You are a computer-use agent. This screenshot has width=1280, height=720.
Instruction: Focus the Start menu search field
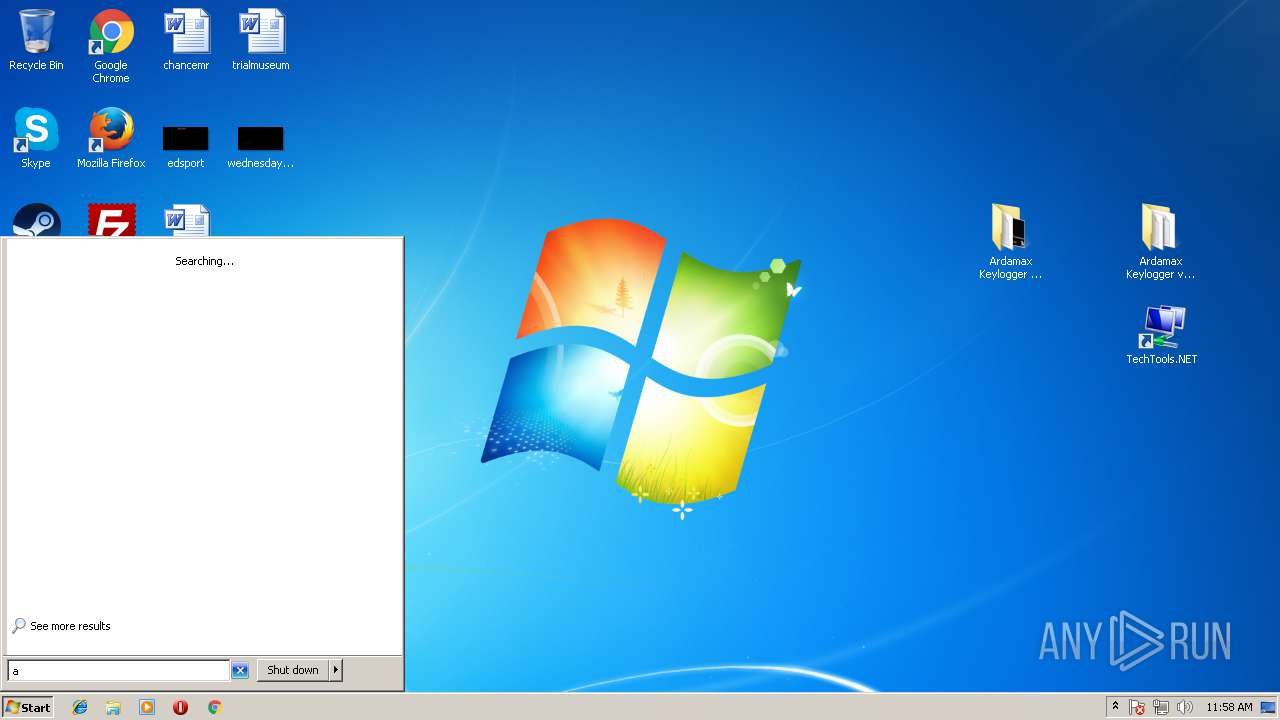[119, 670]
